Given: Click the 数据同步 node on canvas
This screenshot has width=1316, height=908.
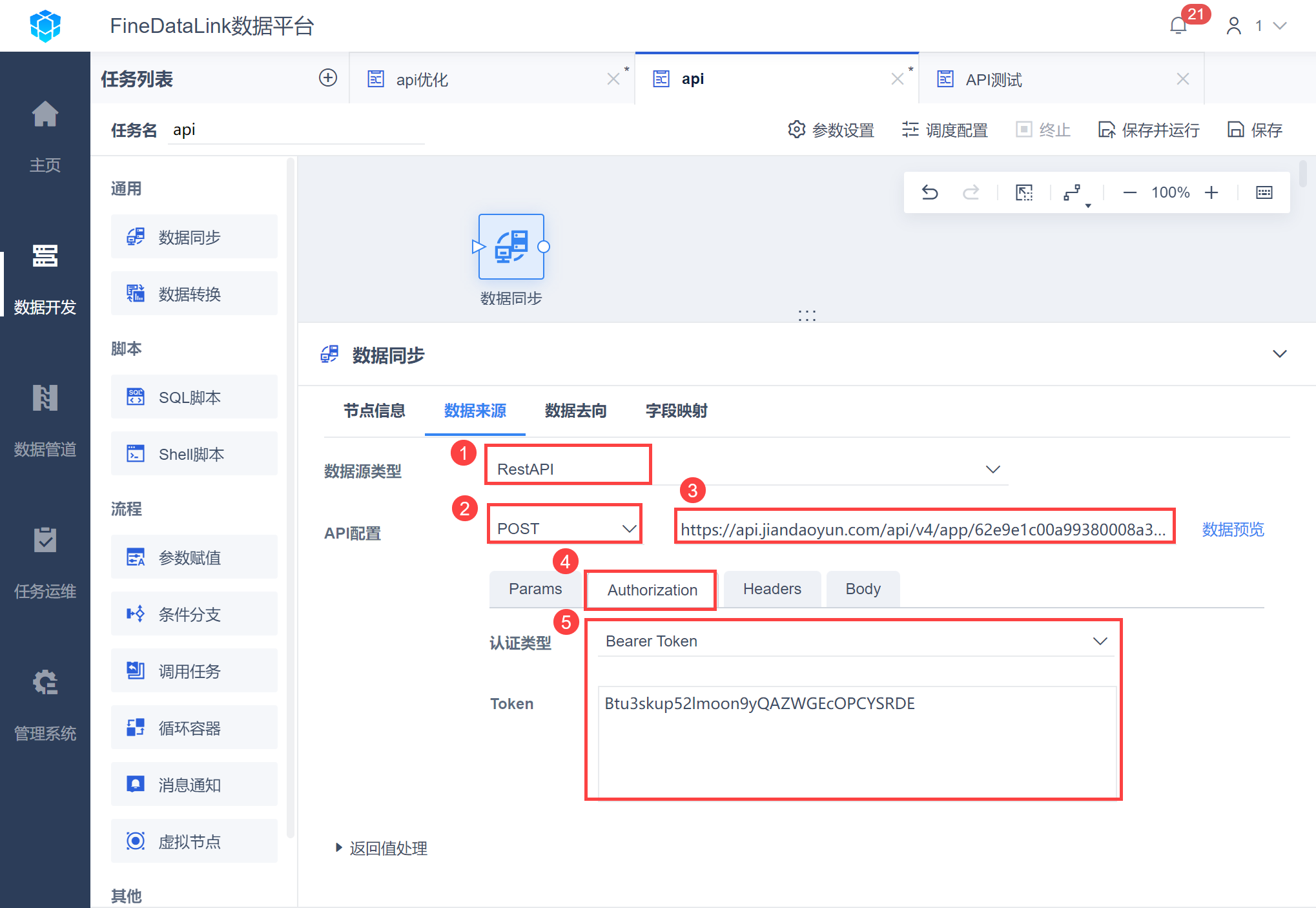Looking at the screenshot, I should (x=511, y=247).
